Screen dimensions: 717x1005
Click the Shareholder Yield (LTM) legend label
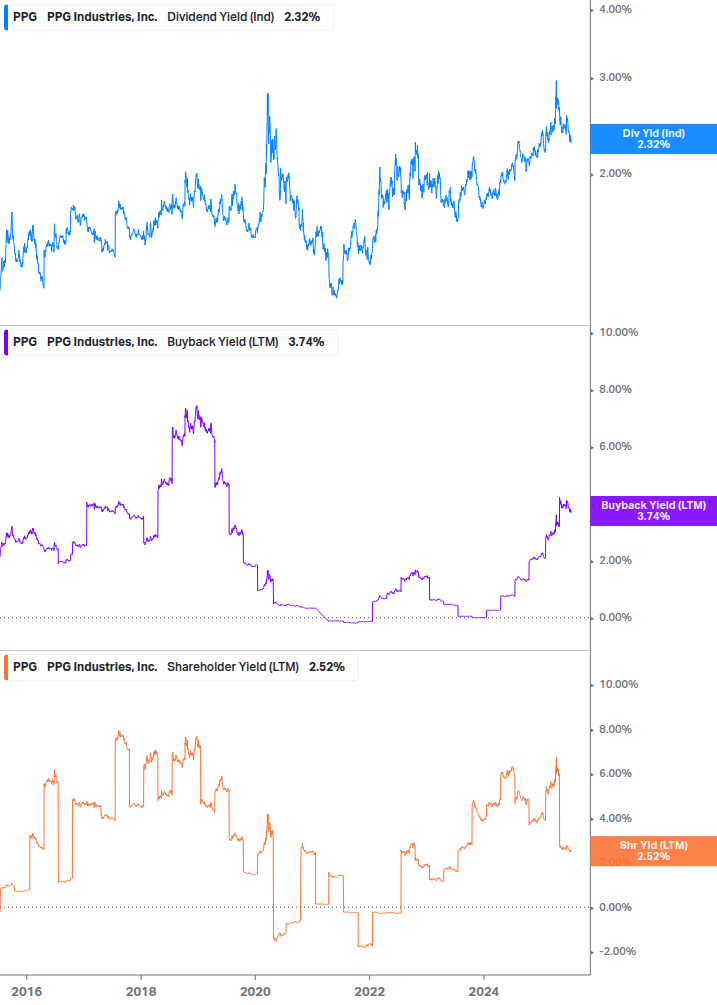coord(233,667)
